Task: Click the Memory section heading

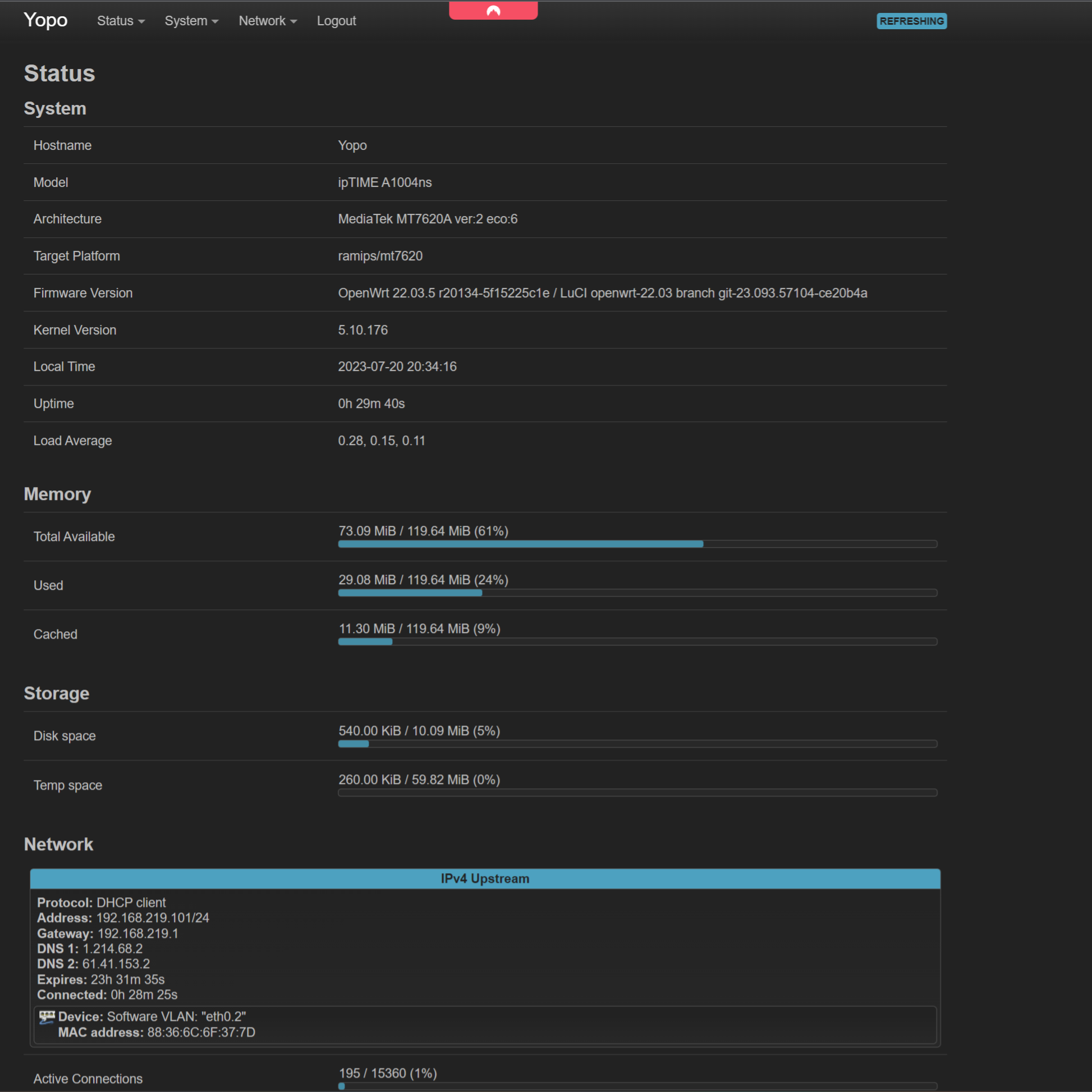Action: point(57,494)
